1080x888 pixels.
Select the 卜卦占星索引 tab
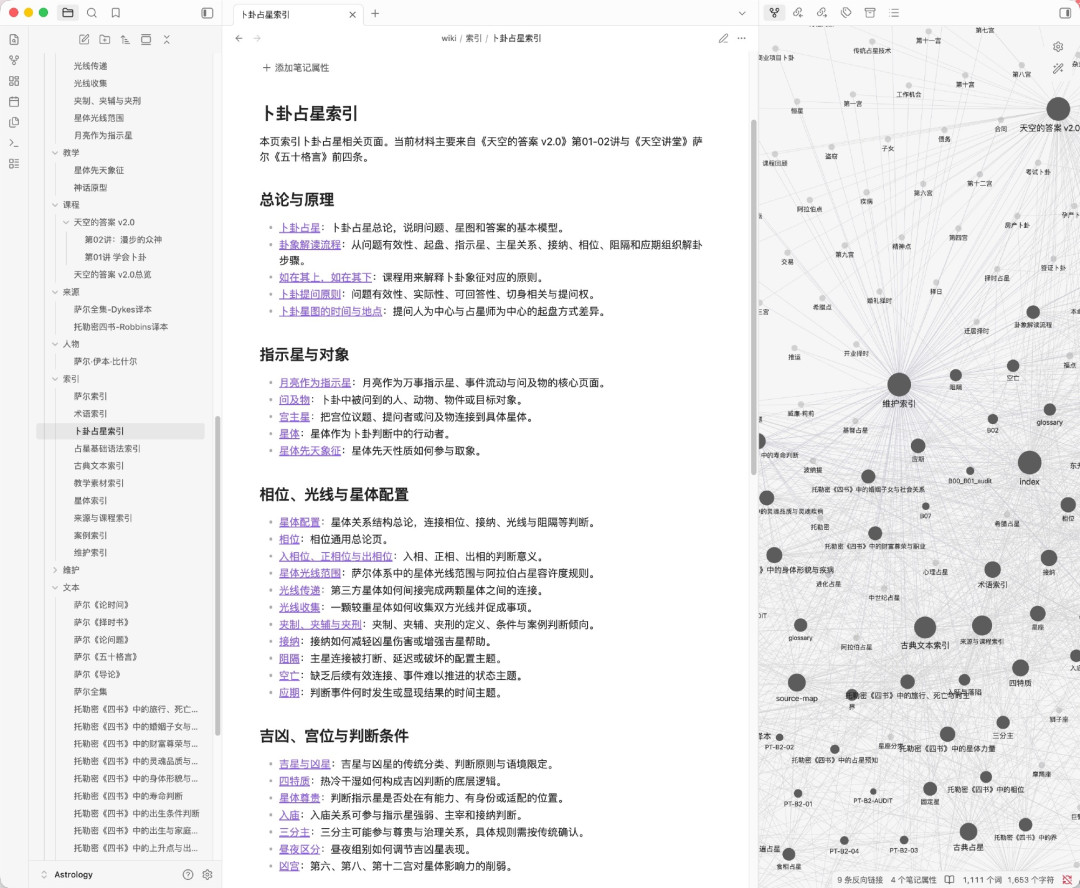click(298, 14)
